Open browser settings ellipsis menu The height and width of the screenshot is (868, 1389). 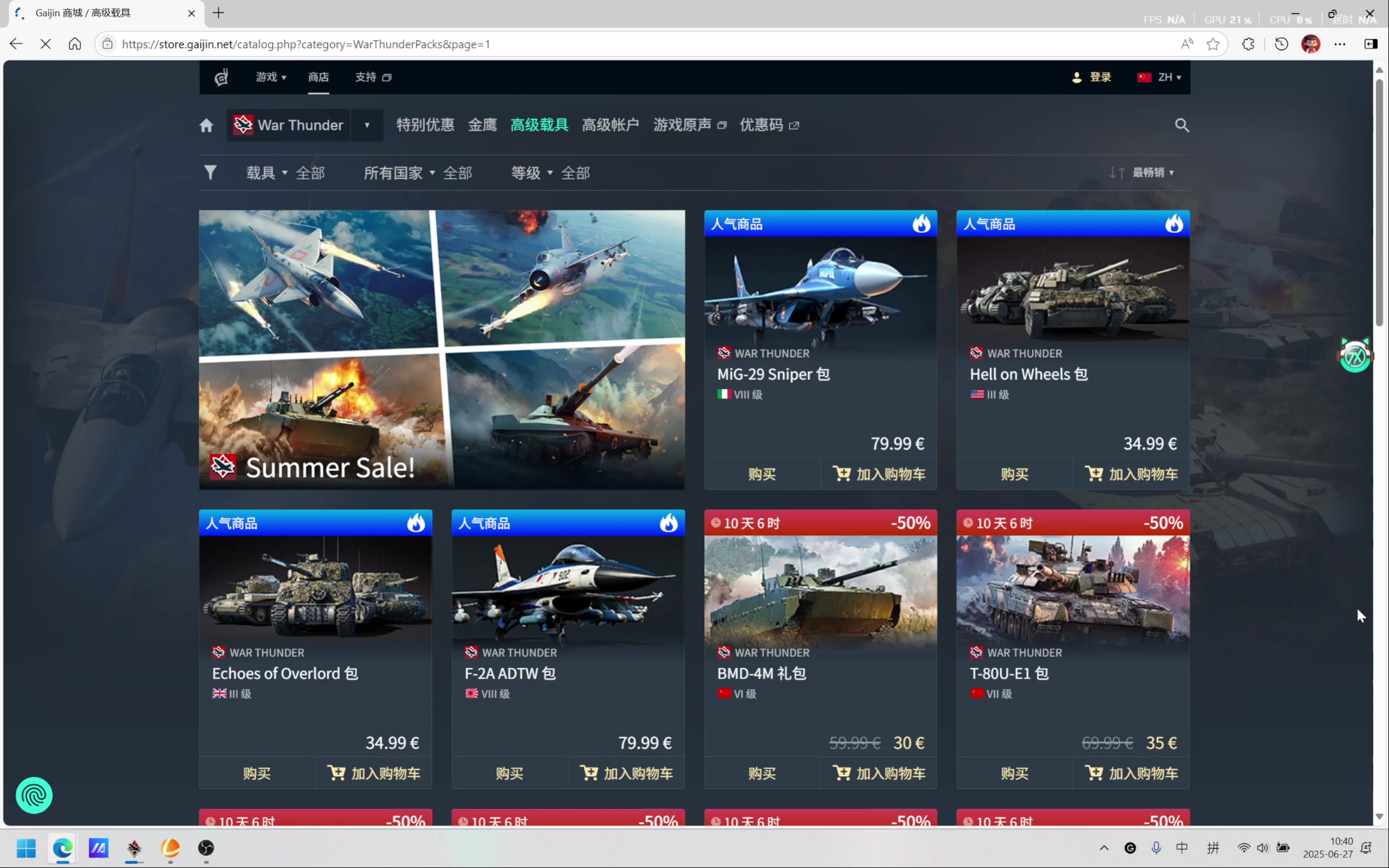[1340, 44]
